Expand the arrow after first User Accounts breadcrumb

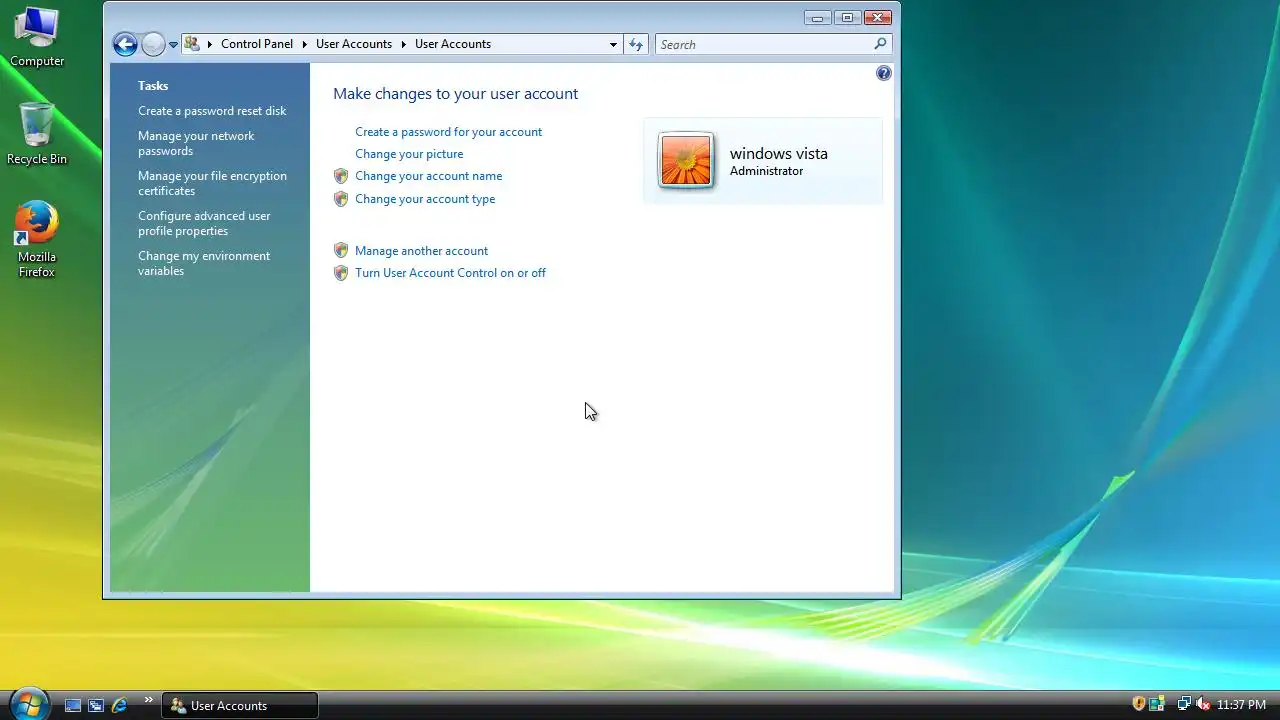pyautogui.click(x=404, y=44)
